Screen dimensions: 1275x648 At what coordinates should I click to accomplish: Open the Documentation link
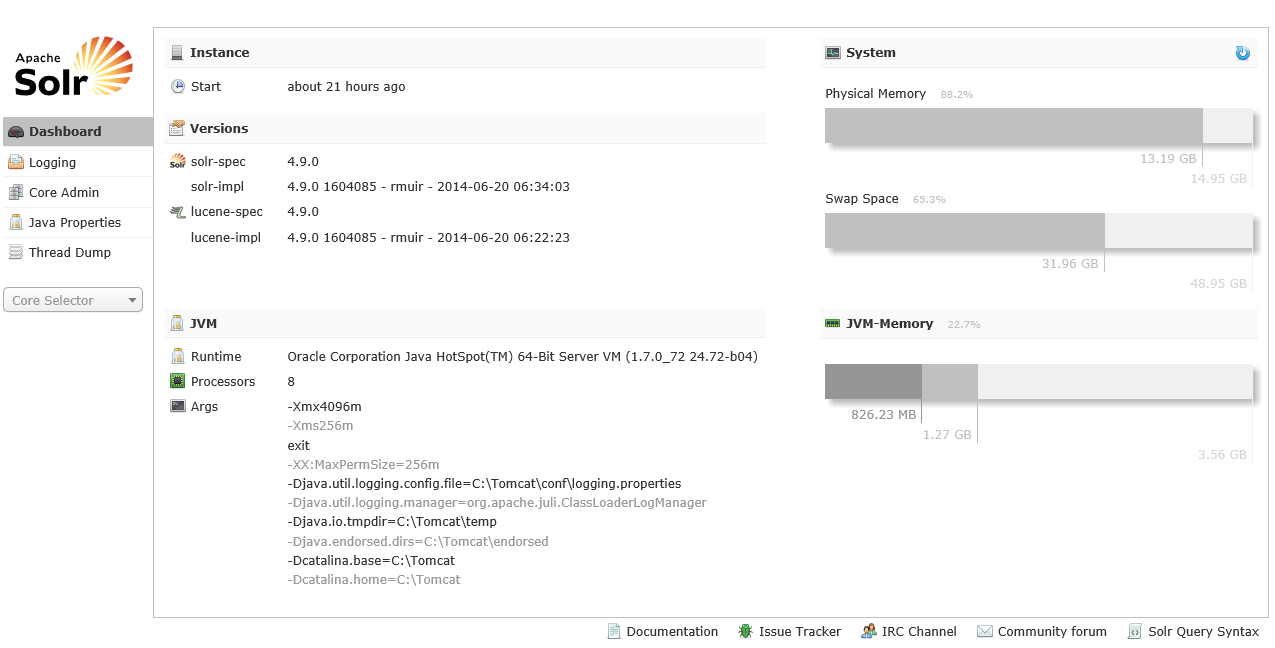[x=672, y=631]
